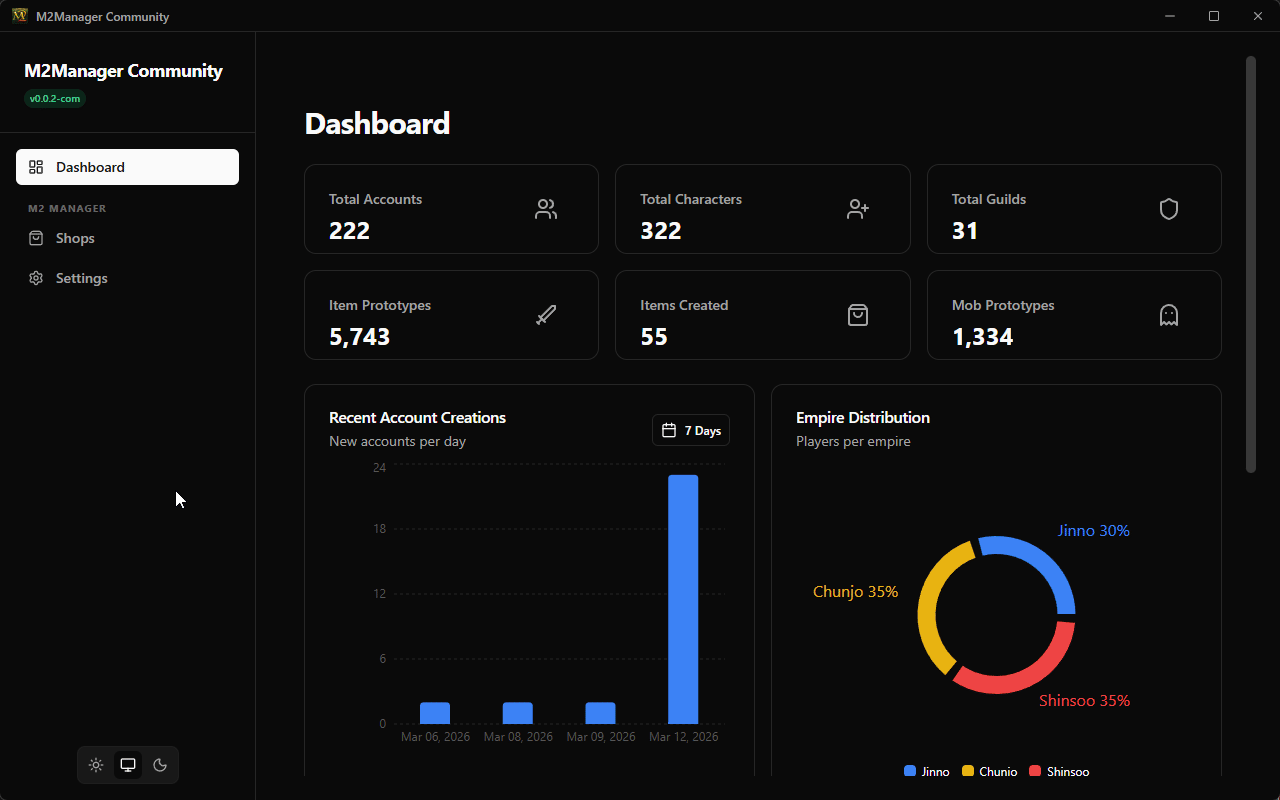Select system theme monitor icon
This screenshot has width=1280, height=800.
pyautogui.click(x=128, y=765)
